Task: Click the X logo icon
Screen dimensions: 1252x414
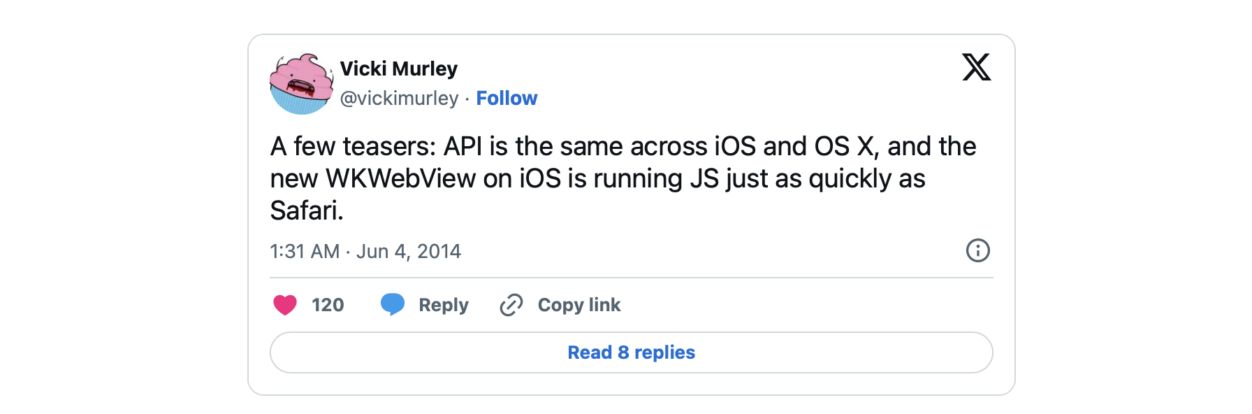Action: pyautogui.click(x=976, y=68)
